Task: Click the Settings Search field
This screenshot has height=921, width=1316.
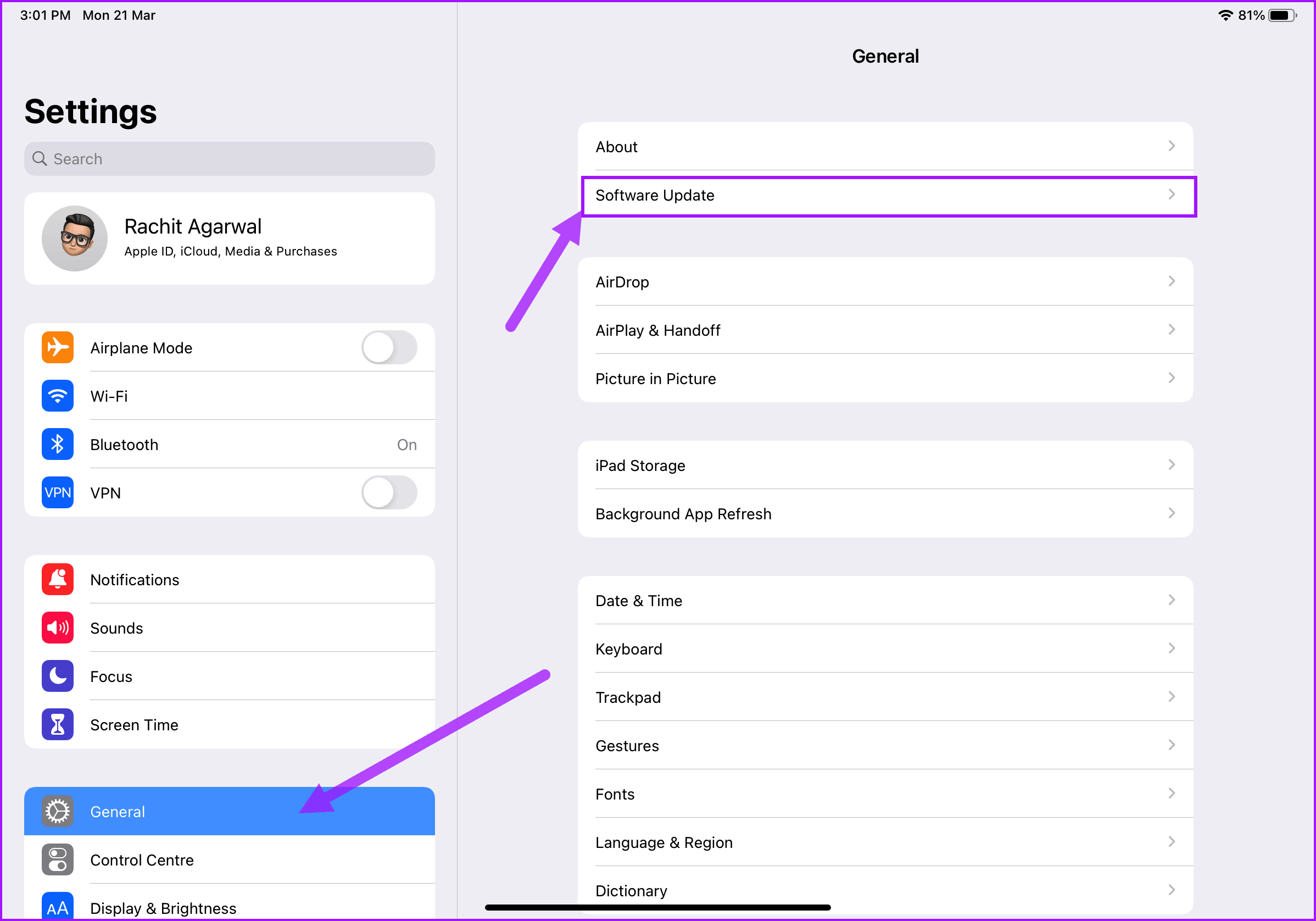Action: pyautogui.click(x=229, y=159)
